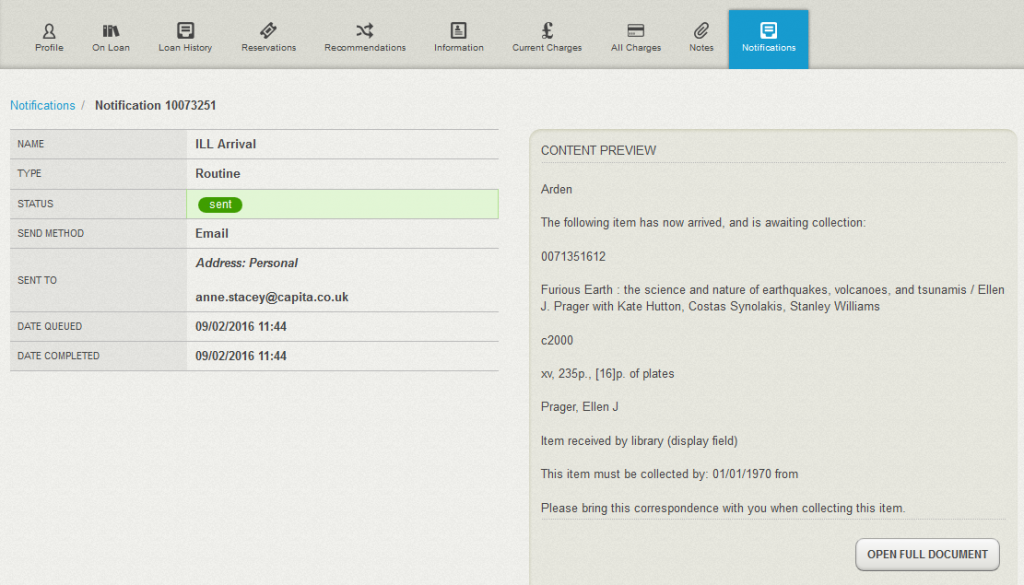This screenshot has height=585, width=1024.
Task: Select the ILL Arrival name value
Action: click(x=226, y=144)
